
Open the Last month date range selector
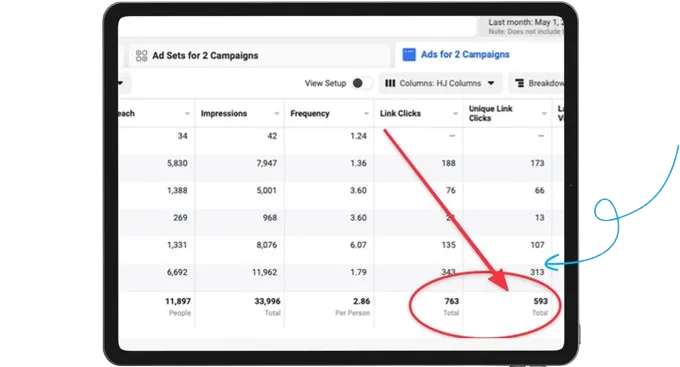pyautogui.click(x=521, y=26)
